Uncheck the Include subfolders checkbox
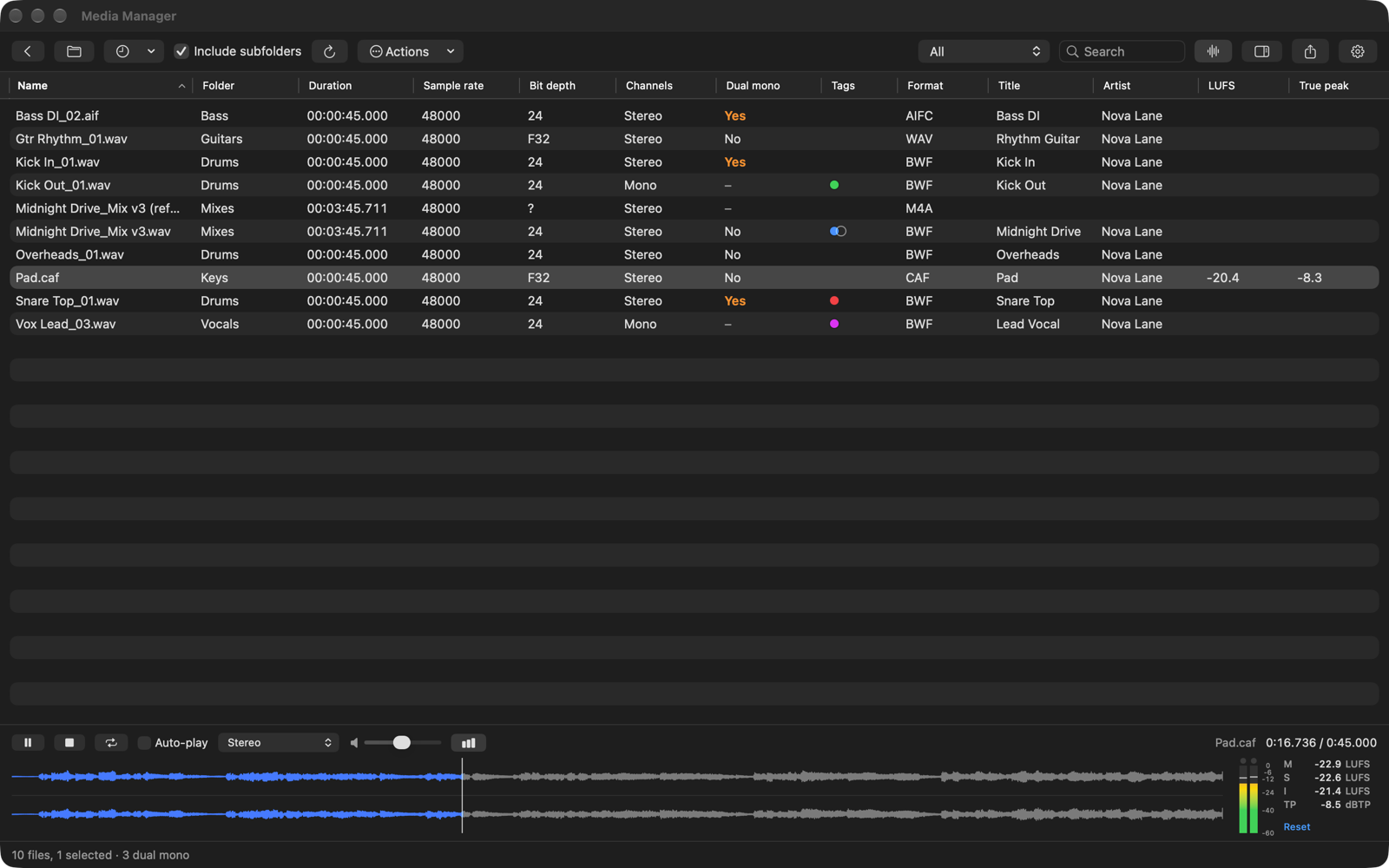 [x=181, y=51]
